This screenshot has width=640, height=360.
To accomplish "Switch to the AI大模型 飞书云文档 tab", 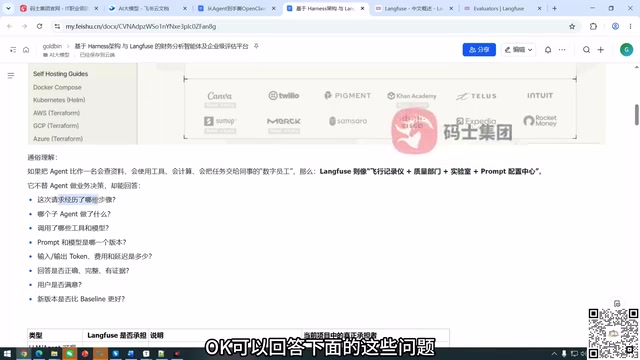I will (144, 8).
